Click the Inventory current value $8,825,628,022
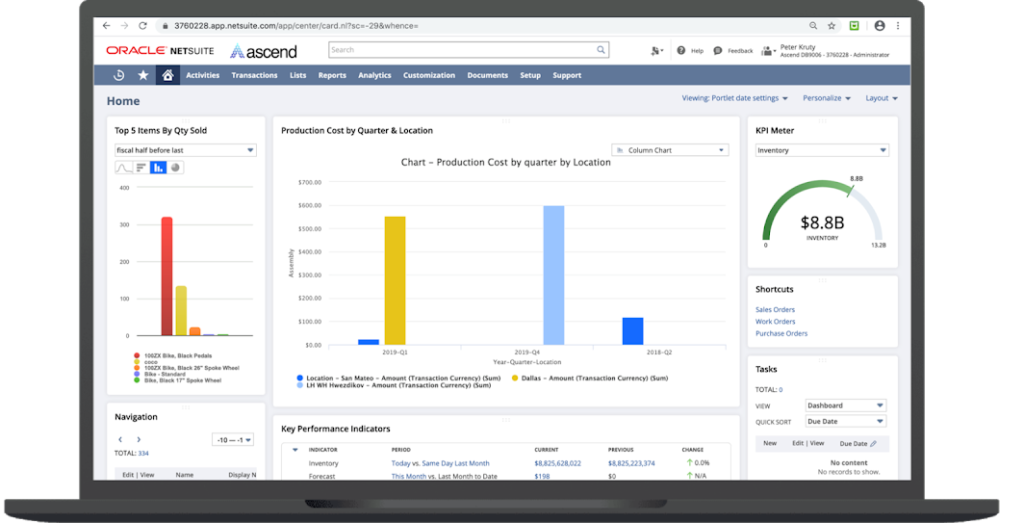 (558, 463)
